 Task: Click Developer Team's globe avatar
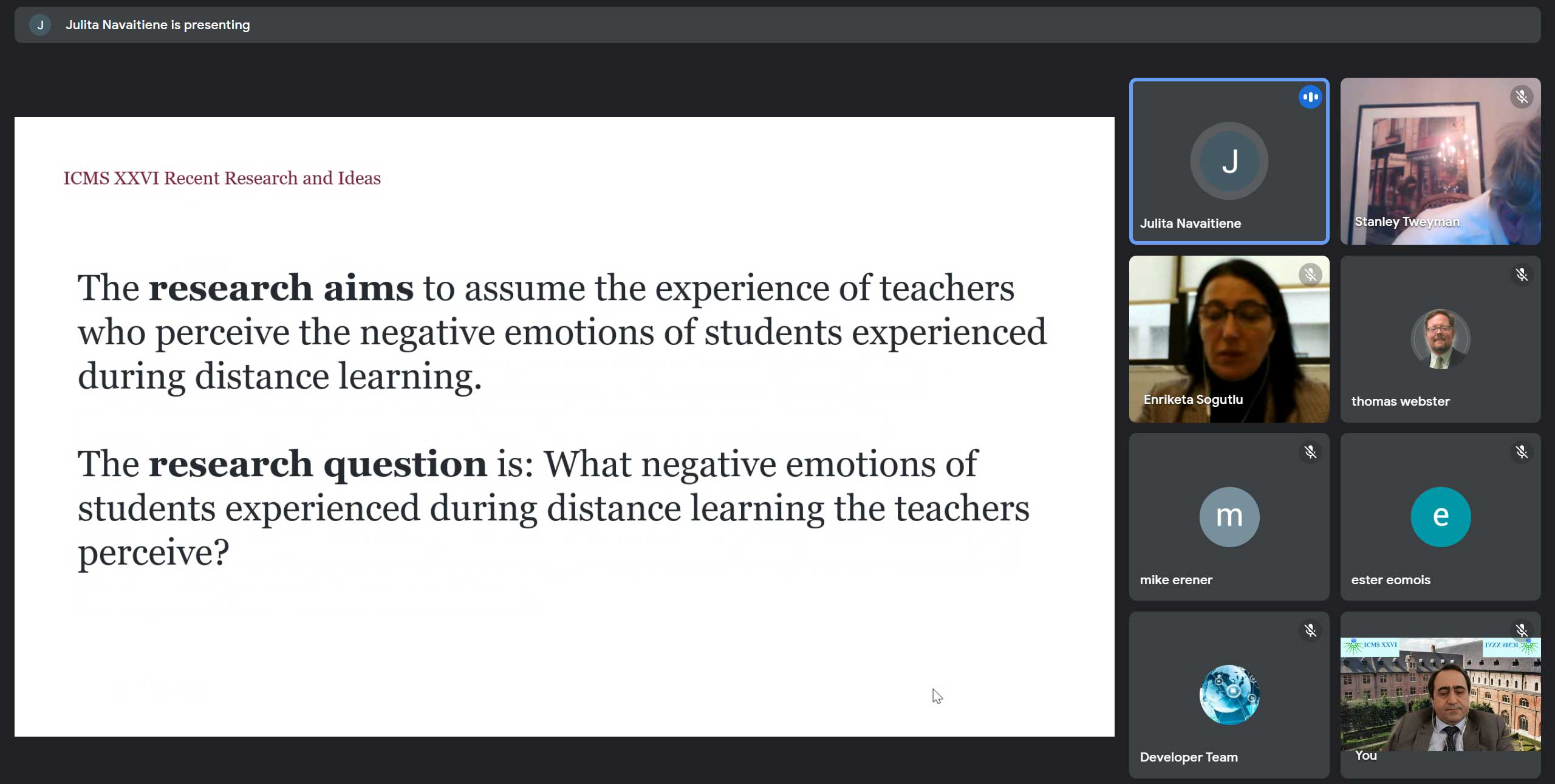[x=1229, y=695]
